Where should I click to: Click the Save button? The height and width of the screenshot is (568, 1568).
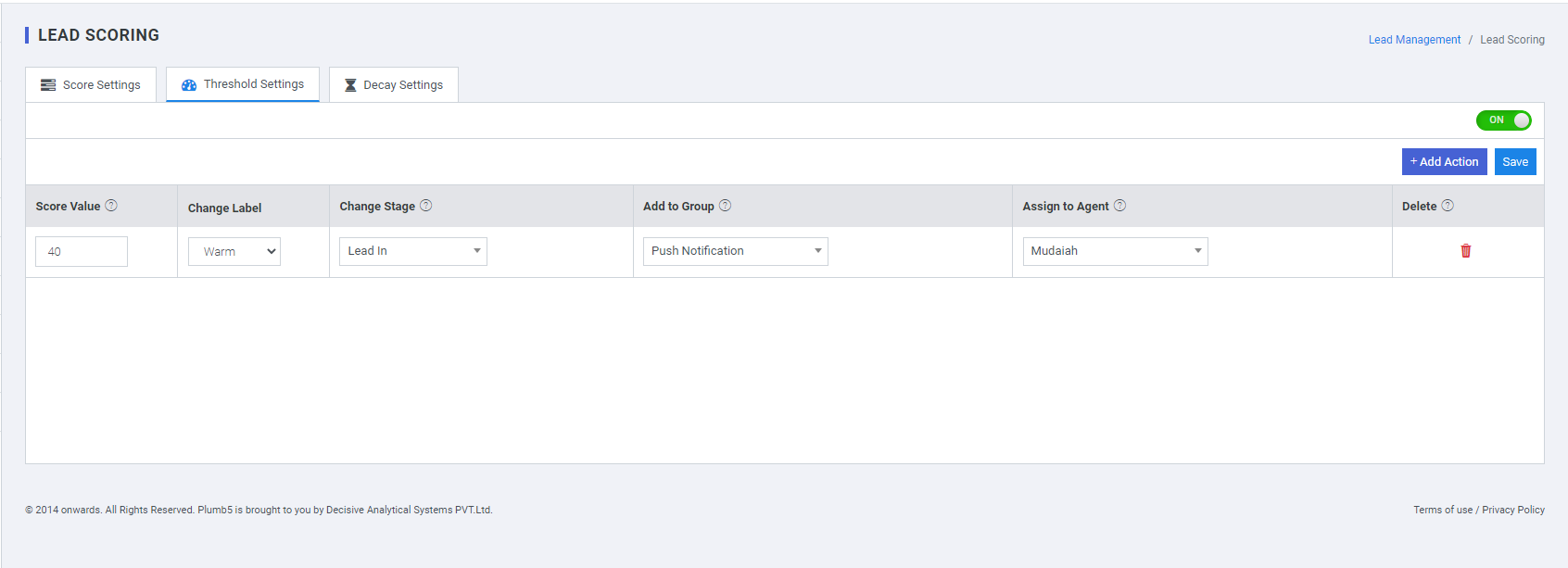pyautogui.click(x=1515, y=161)
